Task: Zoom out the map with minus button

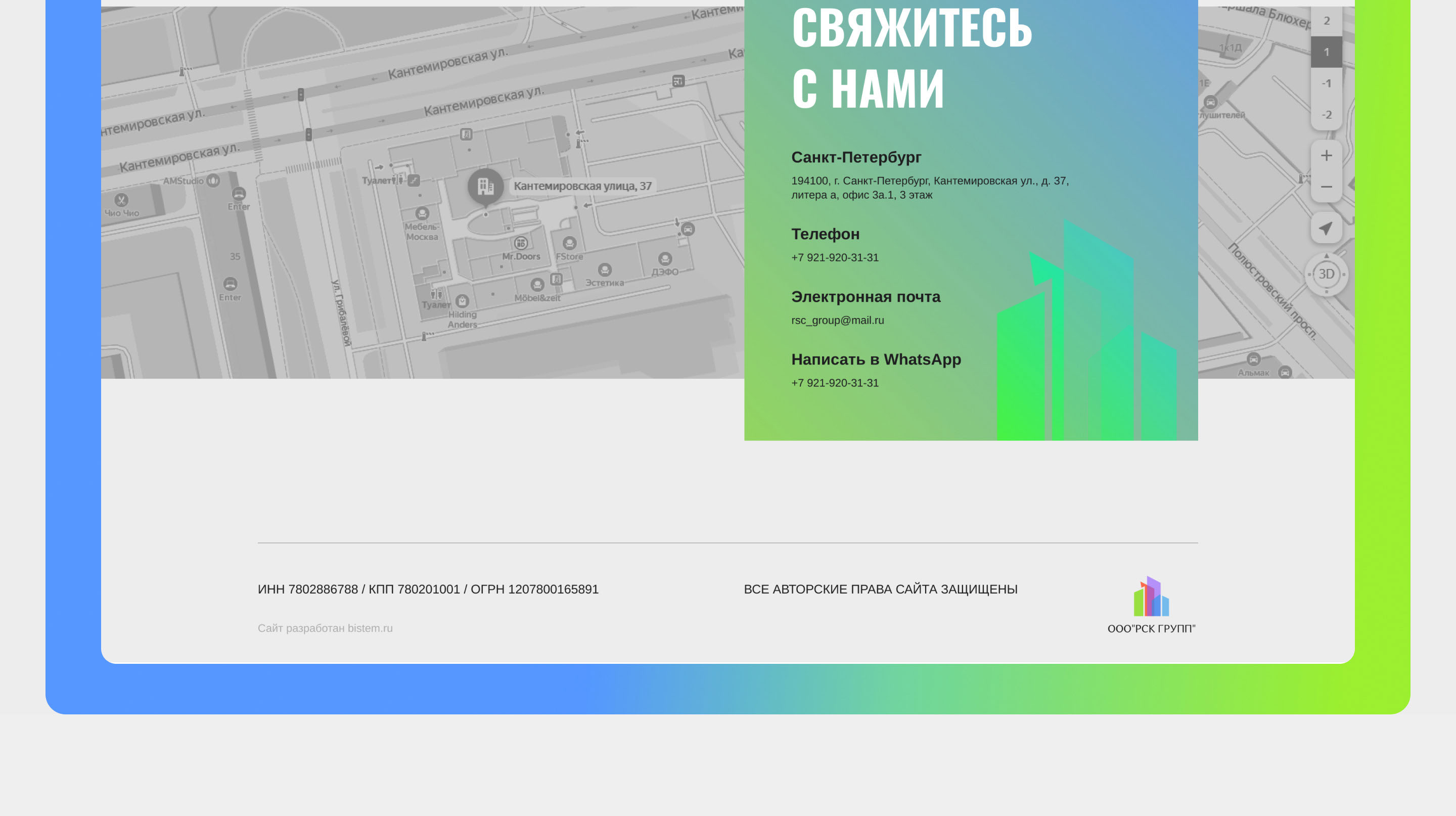Action: 1326,187
